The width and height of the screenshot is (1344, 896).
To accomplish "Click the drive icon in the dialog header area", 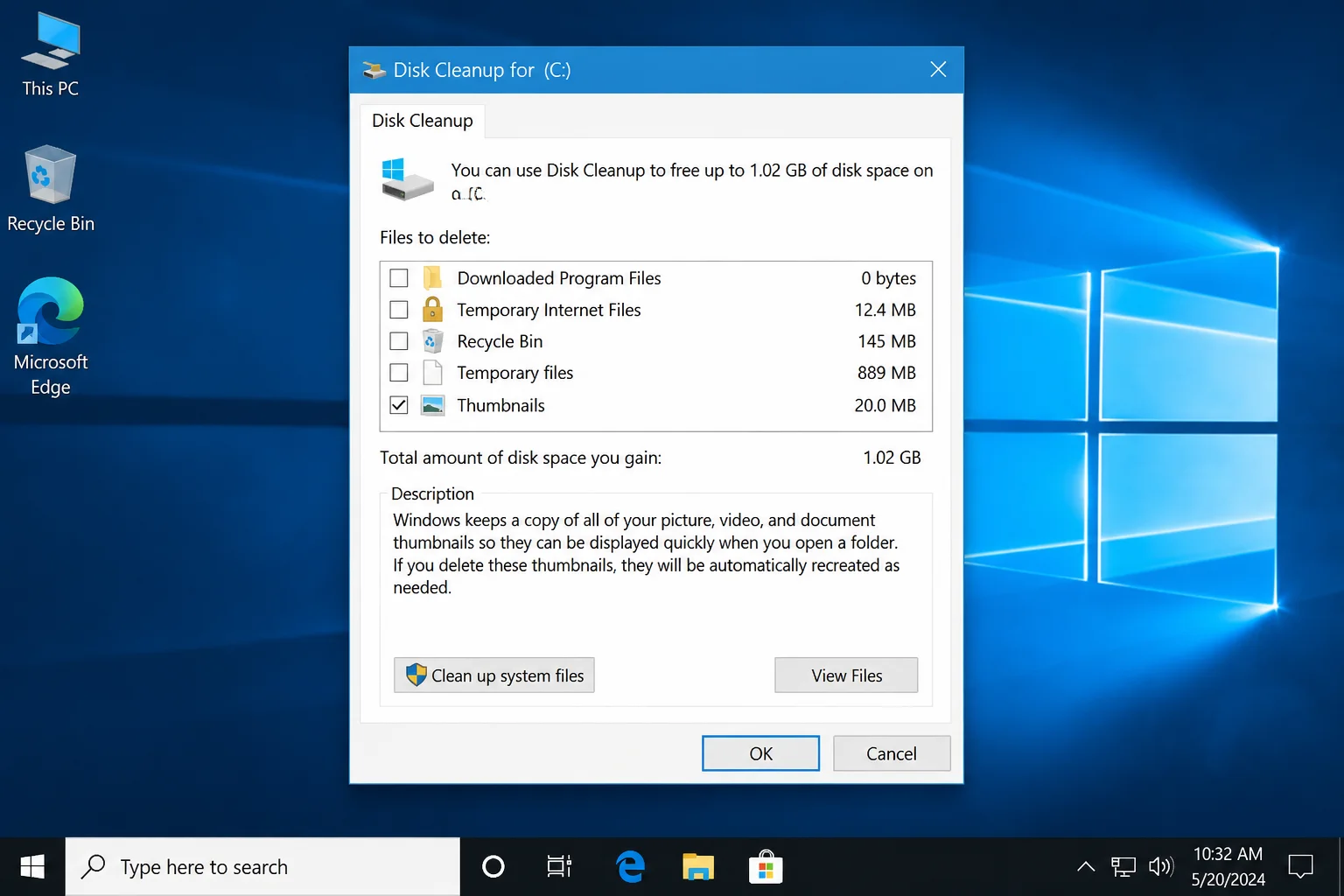I will [407, 179].
